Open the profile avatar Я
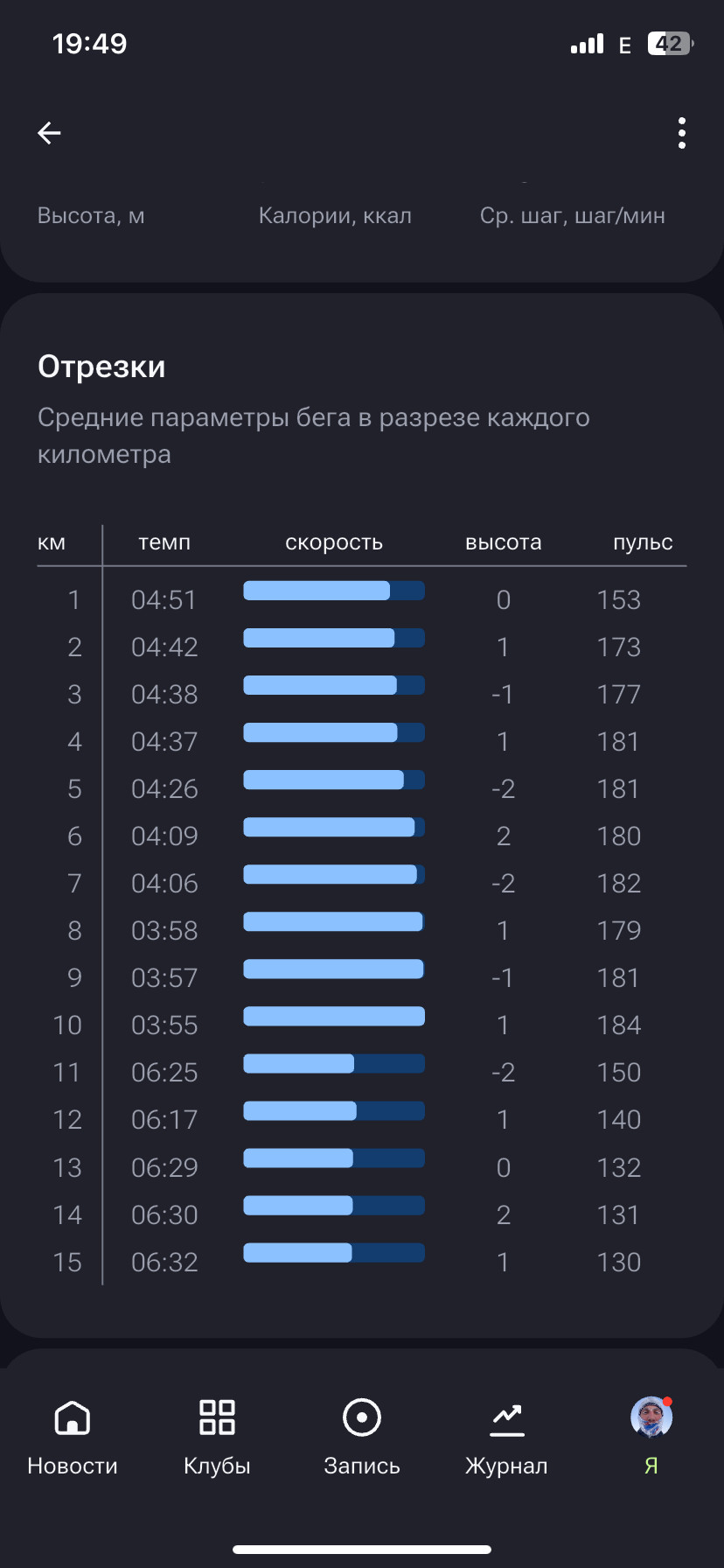Screen dimensions: 724x1568 (651, 1417)
